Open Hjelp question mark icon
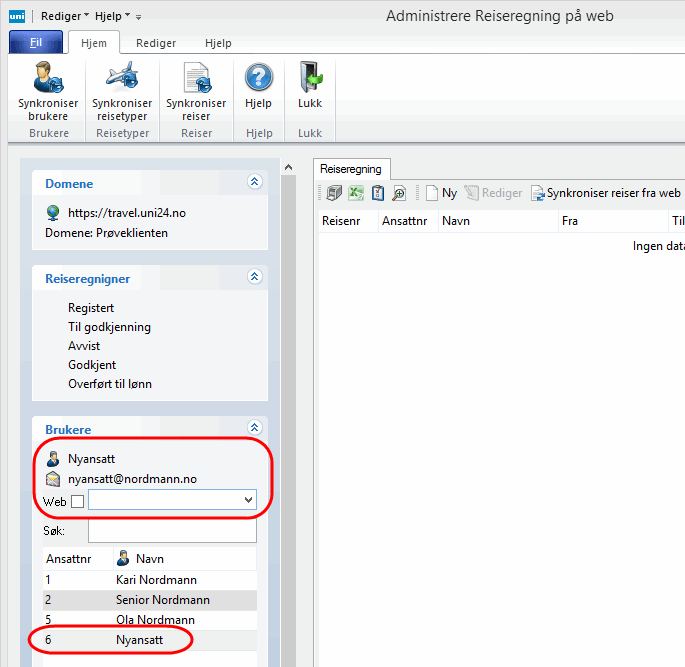This screenshot has width=685, height=667. point(258,78)
